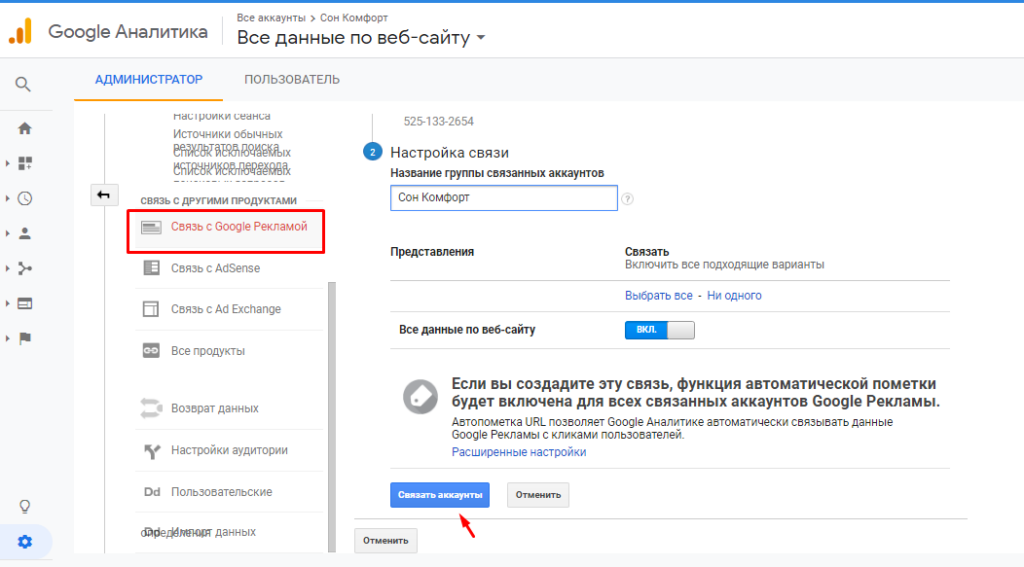Image resolution: width=1024 pixels, height=567 pixels.
Task: Open search with the magnifier icon
Action: (23, 84)
